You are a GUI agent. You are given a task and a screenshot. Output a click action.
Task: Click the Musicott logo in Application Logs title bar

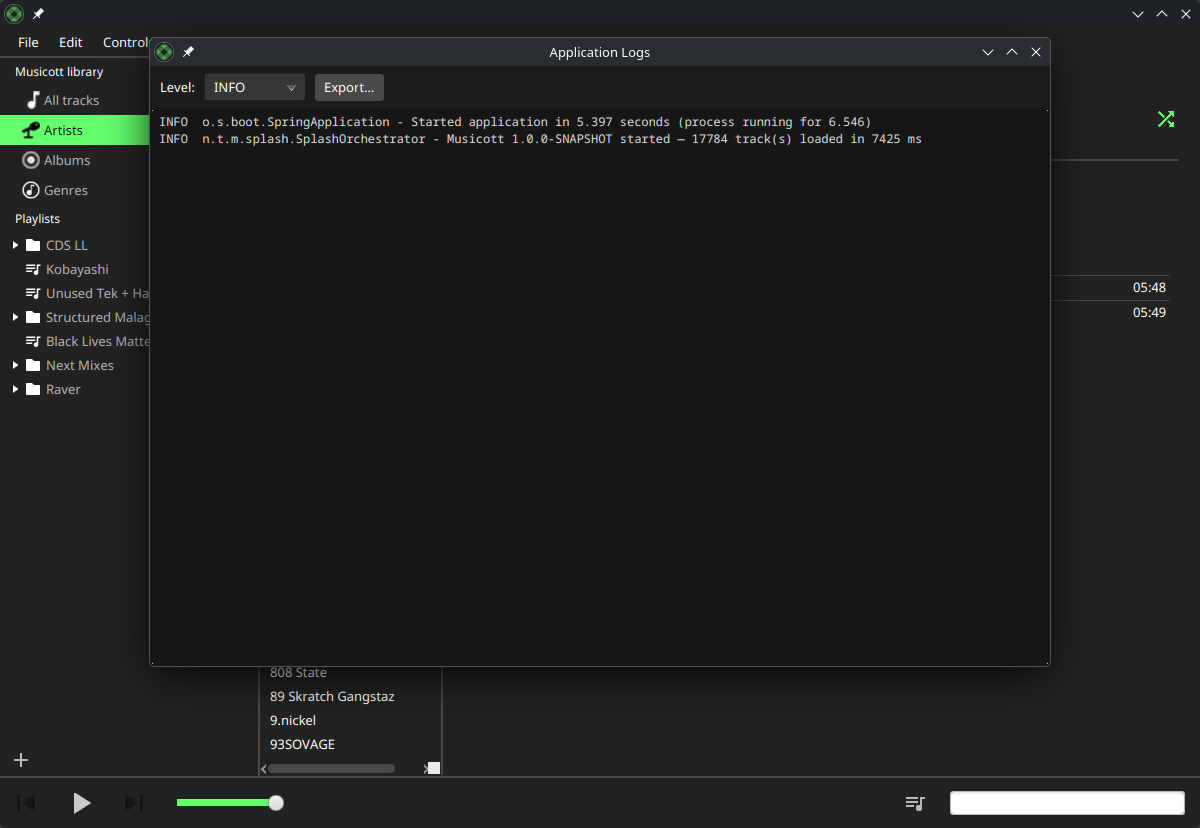coord(165,52)
